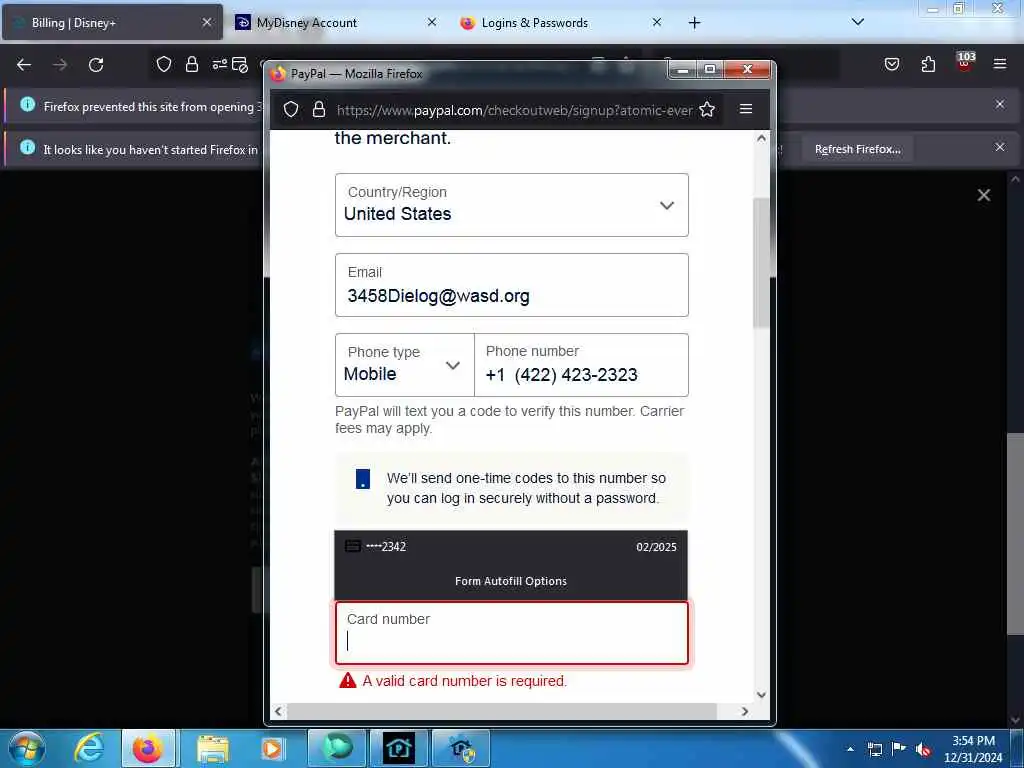Image resolution: width=1024 pixels, height=768 pixels.
Task: Open the Windows Start menu
Action: [27, 748]
